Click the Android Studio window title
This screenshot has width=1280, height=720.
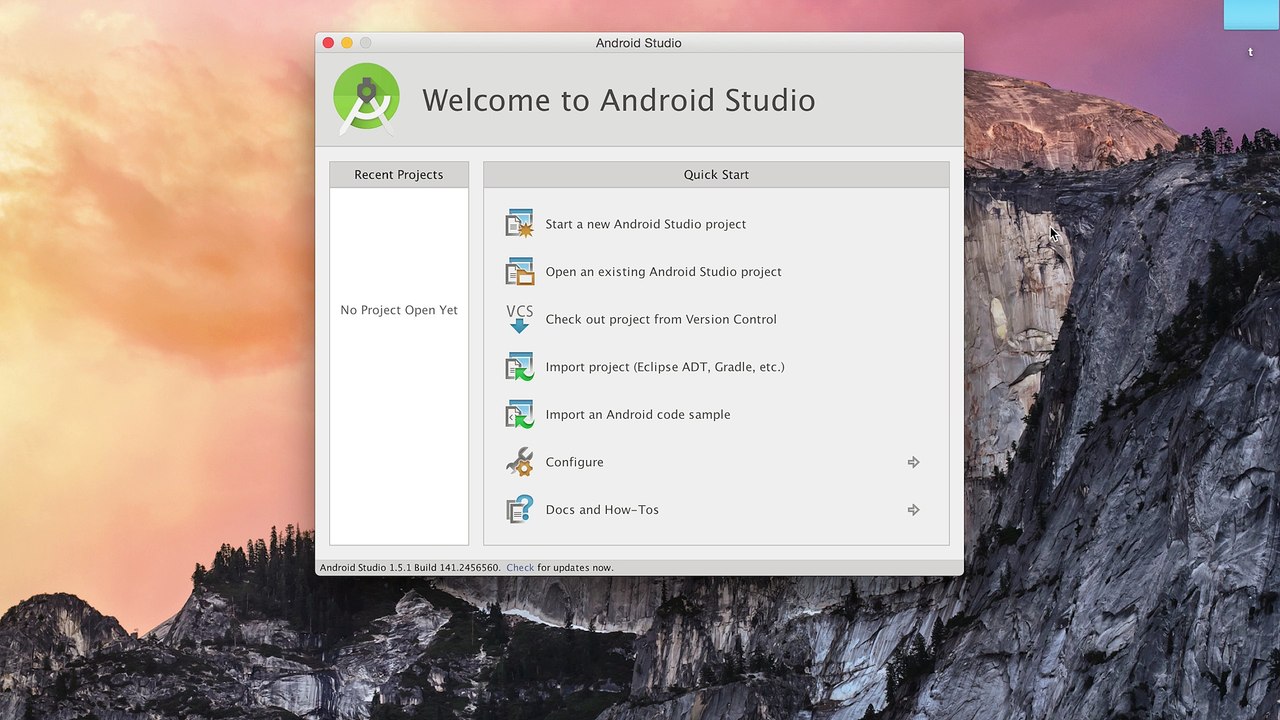(639, 43)
